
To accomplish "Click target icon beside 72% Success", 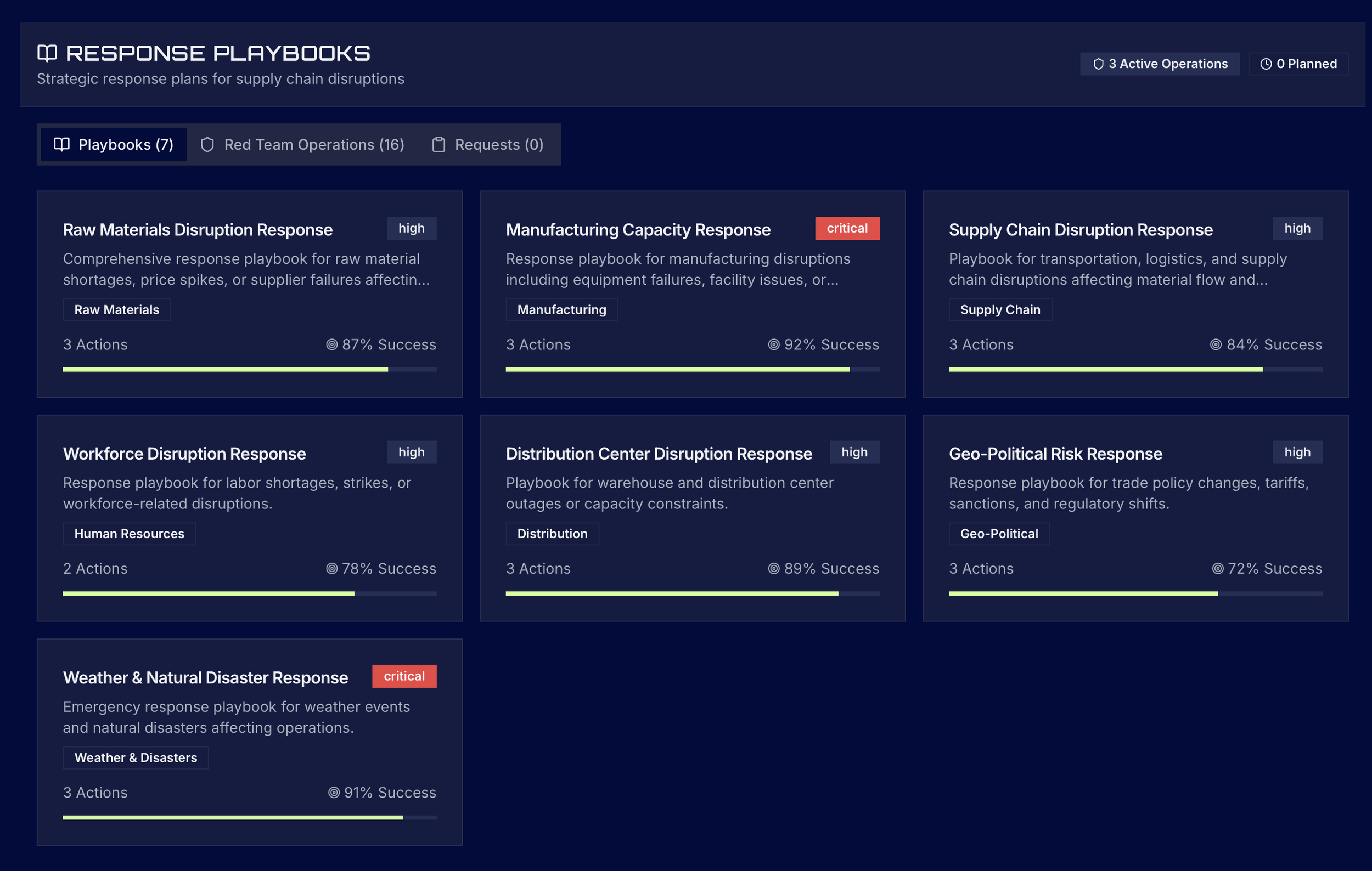I will [1218, 568].
